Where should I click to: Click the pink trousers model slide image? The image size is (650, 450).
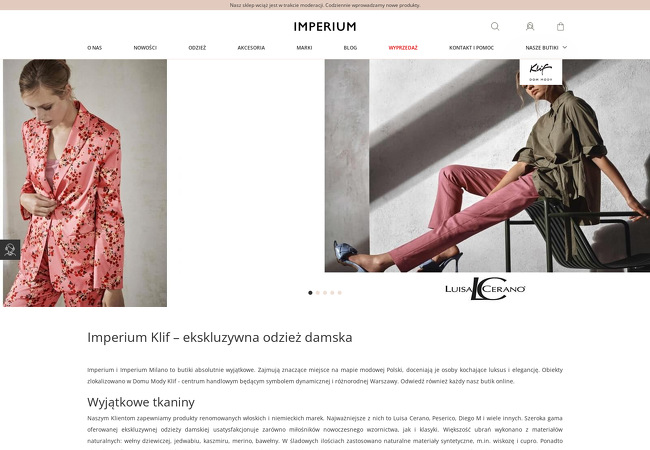(487, 166)
